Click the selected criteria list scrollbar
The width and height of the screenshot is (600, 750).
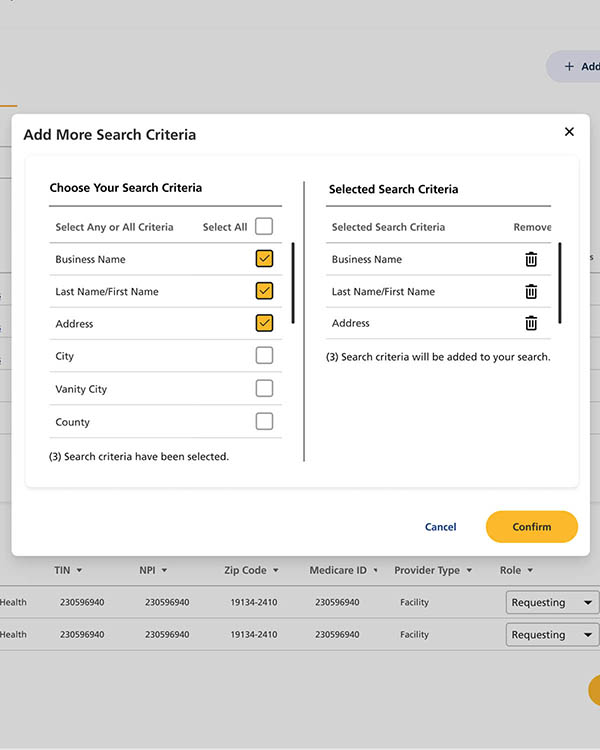tap(560, 283)
